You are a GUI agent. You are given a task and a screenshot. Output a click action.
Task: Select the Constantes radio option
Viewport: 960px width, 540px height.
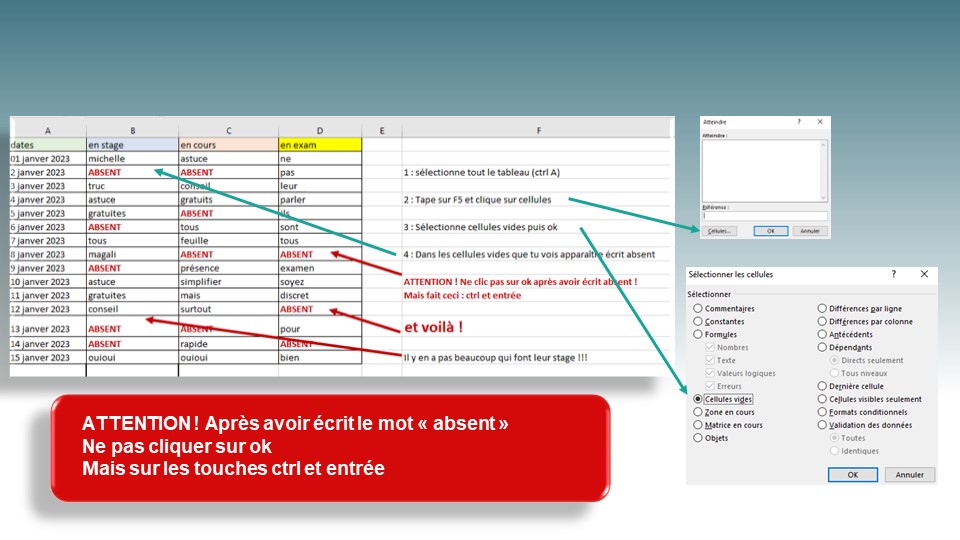pos(698,322)
